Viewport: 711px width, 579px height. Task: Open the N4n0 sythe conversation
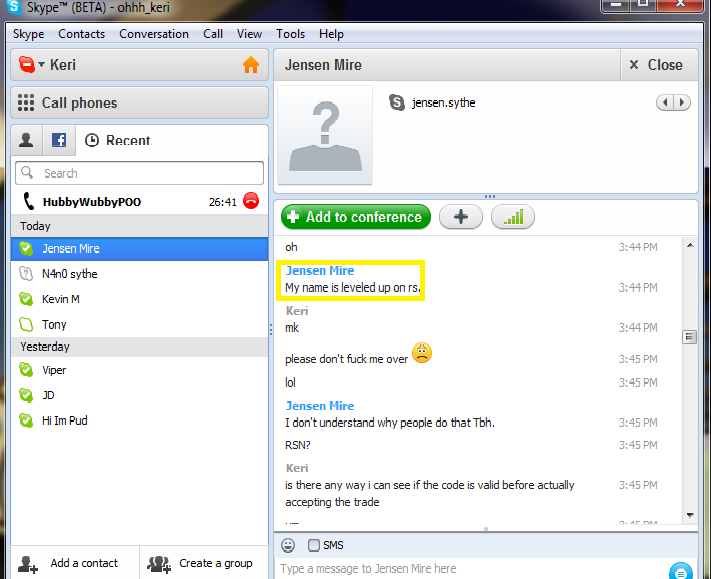[139, 274]
